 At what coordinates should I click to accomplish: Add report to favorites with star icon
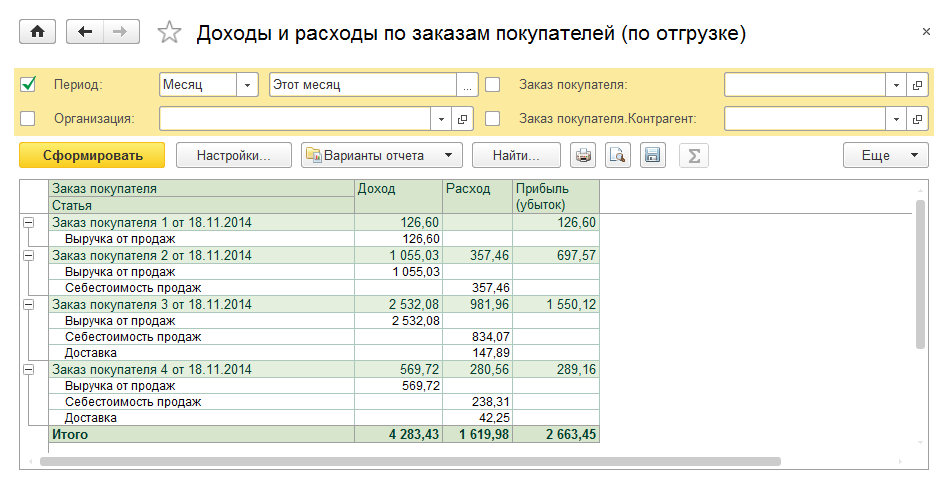click(x=170, y=33)
